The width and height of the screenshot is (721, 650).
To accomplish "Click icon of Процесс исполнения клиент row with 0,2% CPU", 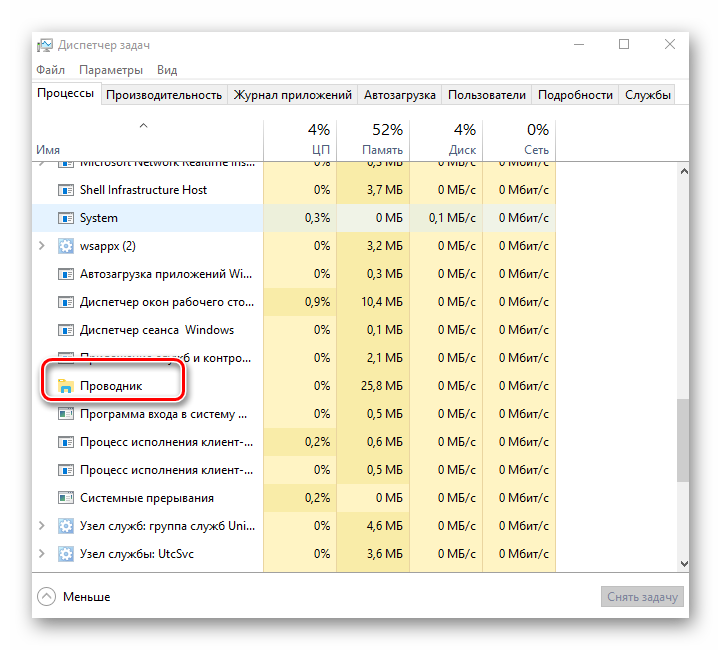I will [66, 442].
